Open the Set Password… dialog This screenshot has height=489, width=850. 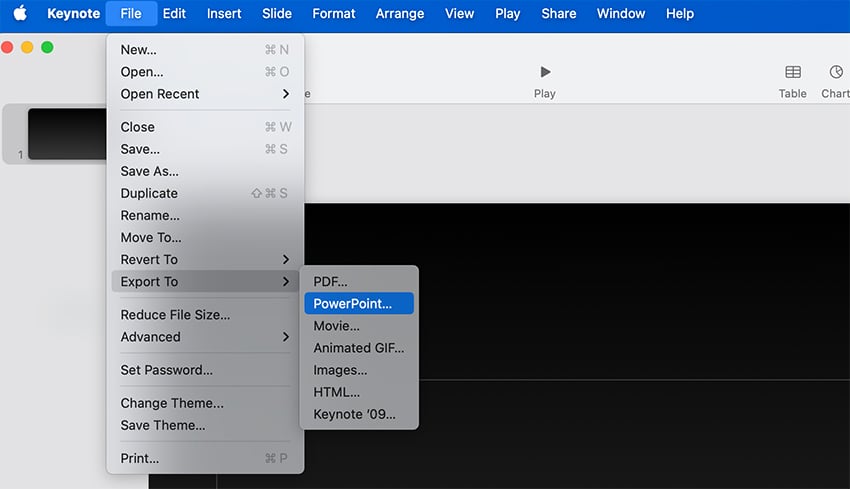click(166, 370)
